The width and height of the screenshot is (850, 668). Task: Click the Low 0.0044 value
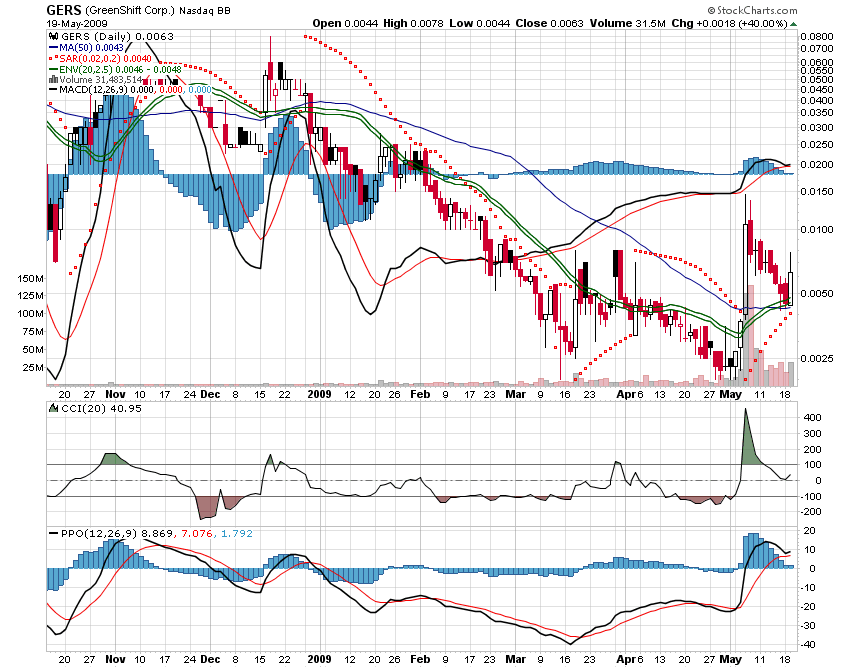click(x=479, y=23)
